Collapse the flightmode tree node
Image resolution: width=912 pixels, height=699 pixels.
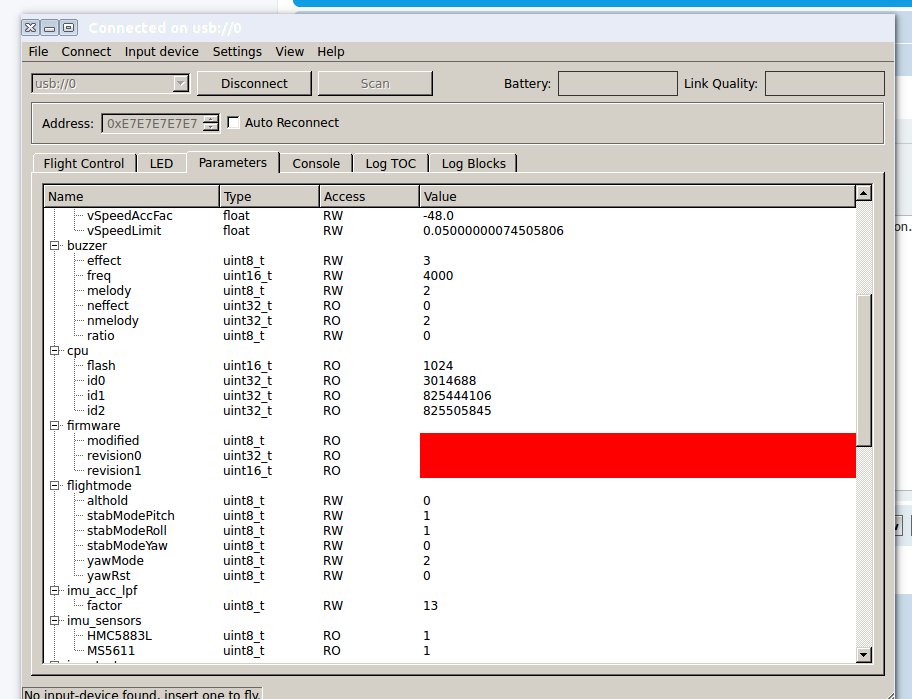55,486
